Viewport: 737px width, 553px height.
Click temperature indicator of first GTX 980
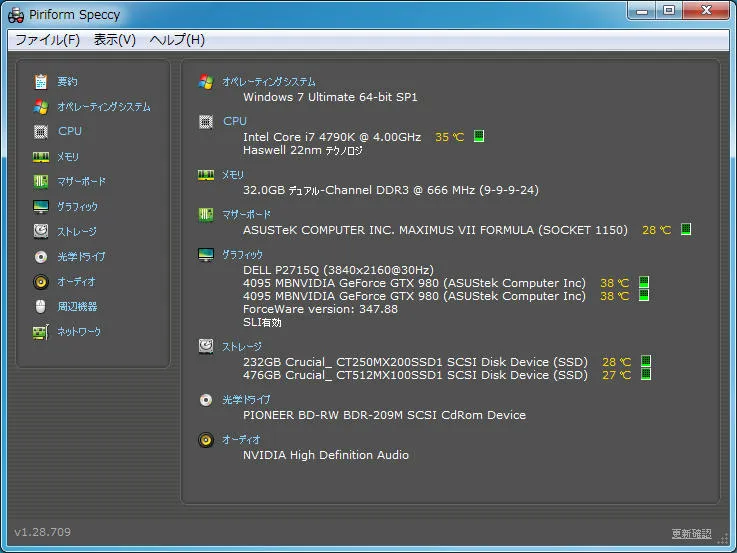pos(644,282)
